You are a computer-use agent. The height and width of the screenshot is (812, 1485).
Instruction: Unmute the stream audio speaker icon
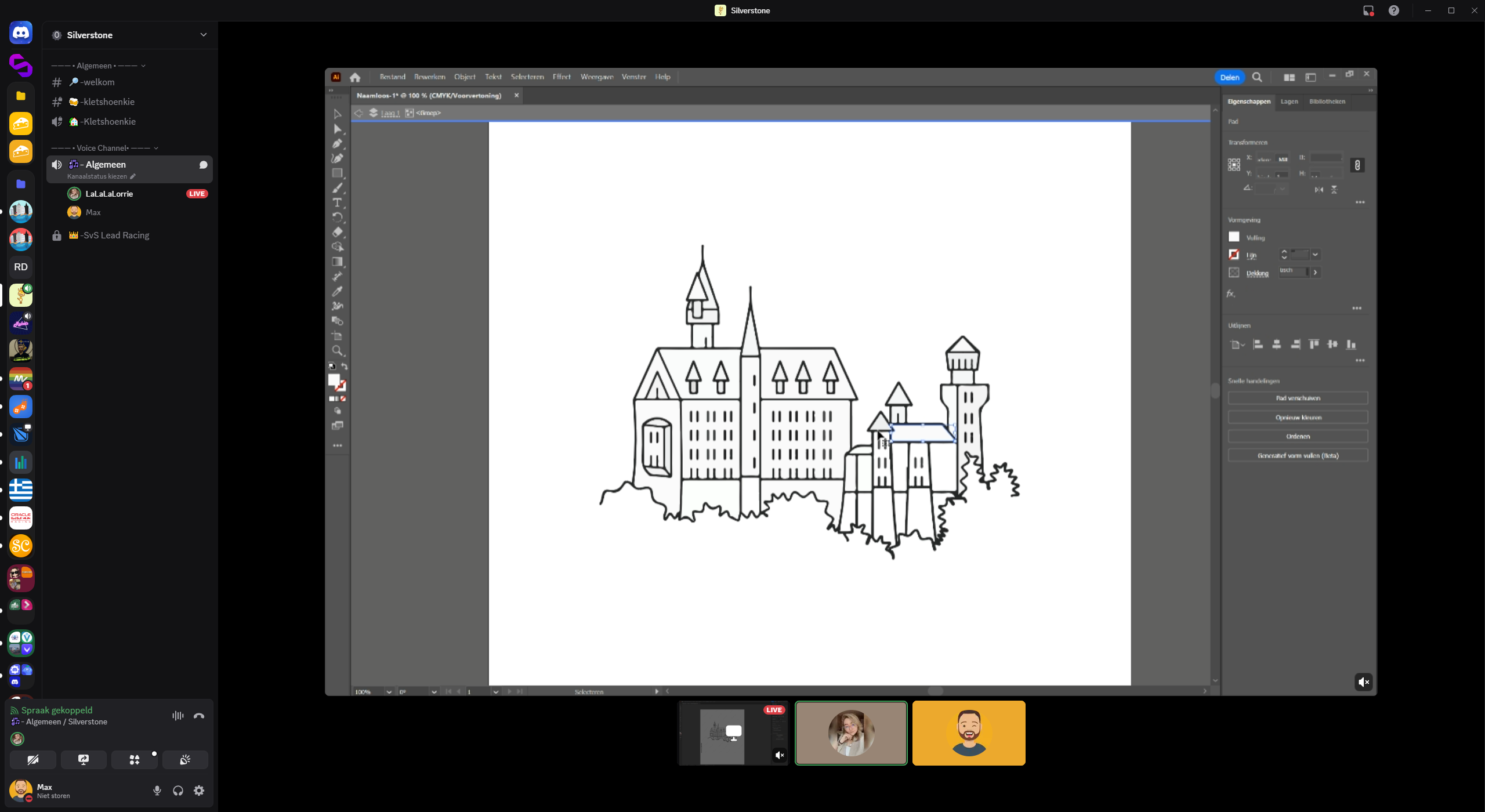tap(1363, 682)
